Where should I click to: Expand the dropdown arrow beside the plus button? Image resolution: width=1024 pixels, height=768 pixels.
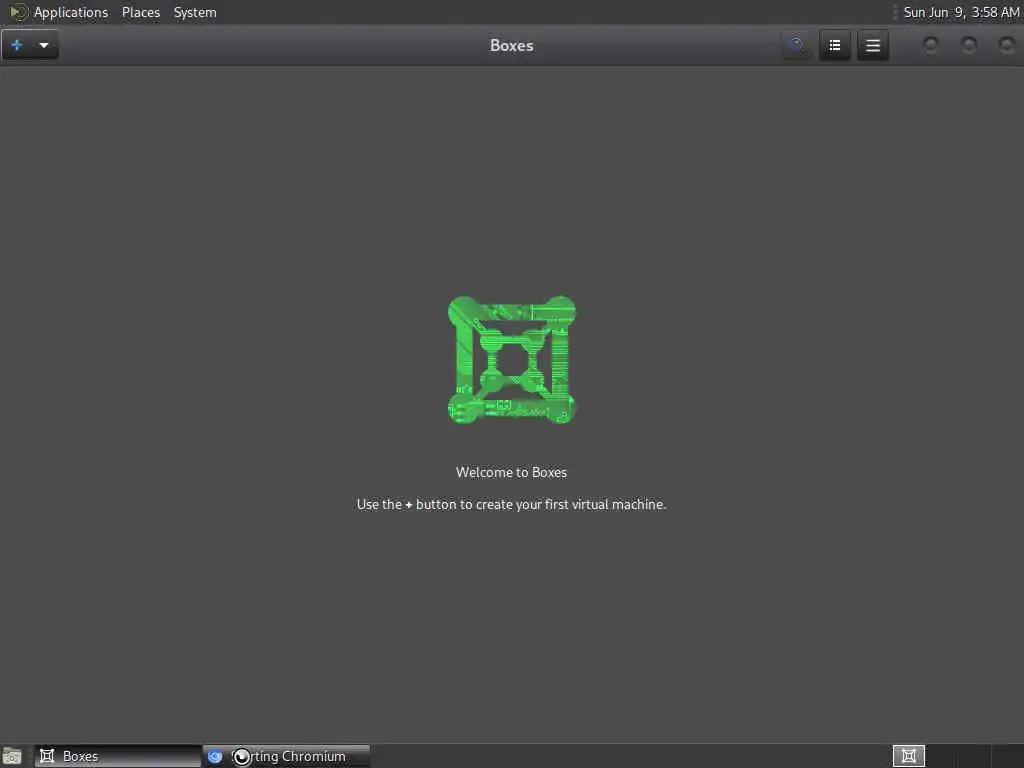[44, 45]
